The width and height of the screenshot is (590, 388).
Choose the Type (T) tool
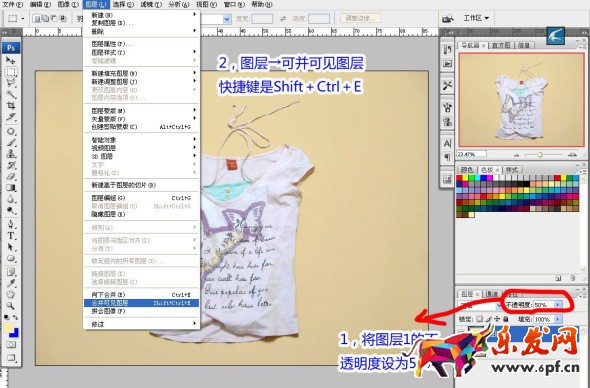tap(11, 236)
